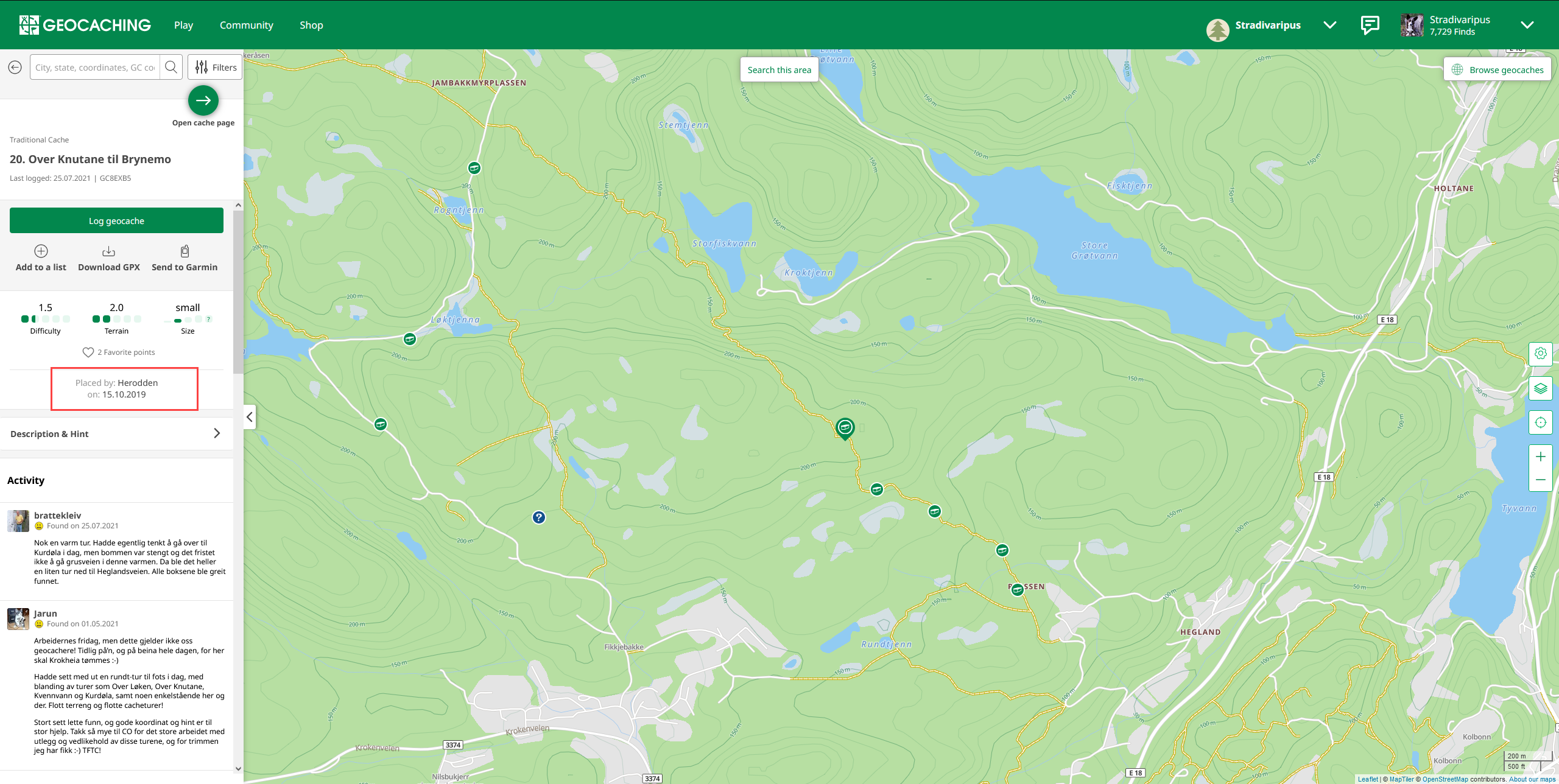
Task: Click the Download GPX icon
Action: click(x=108, y=251)
